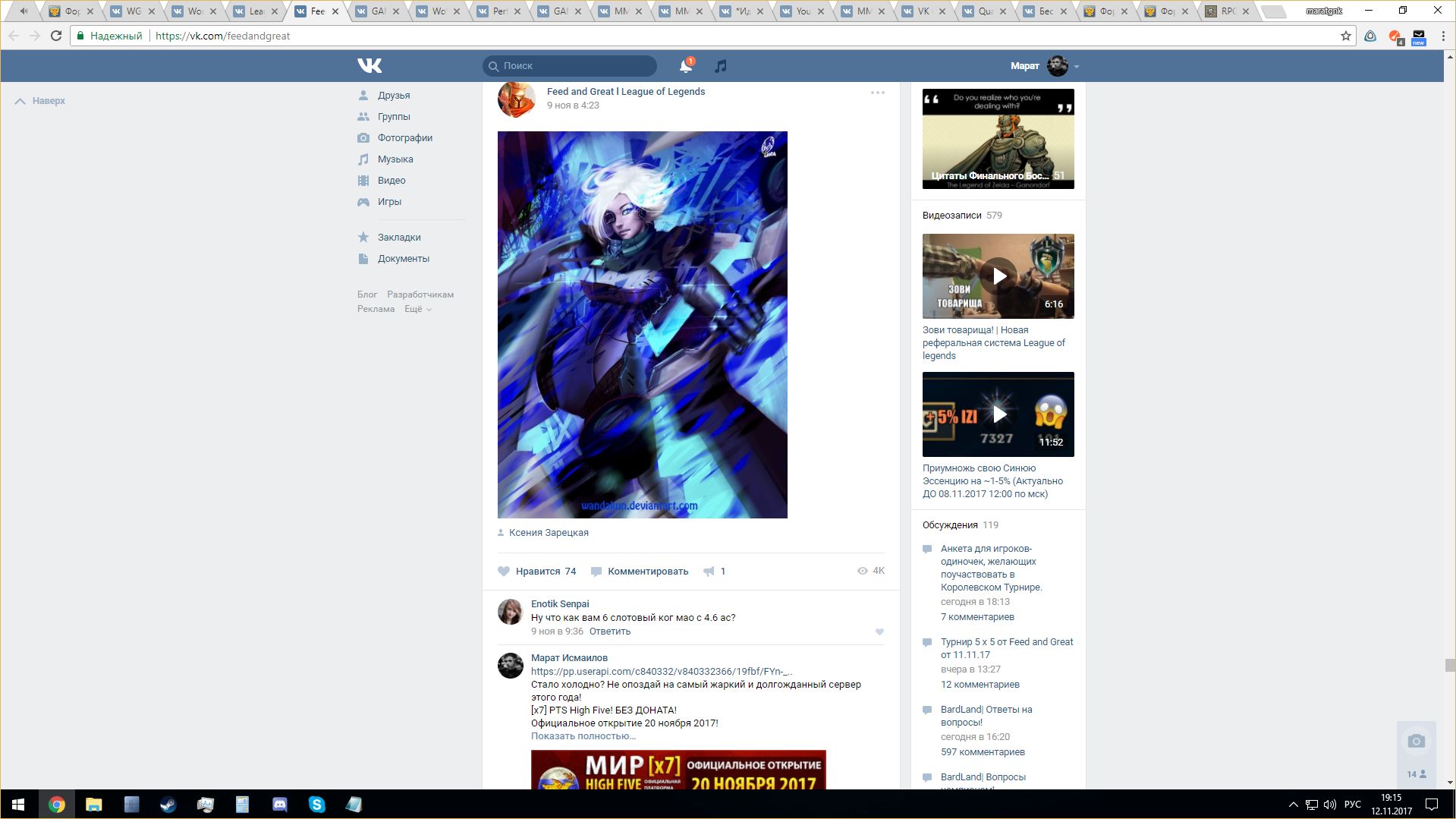Screen dimensions: 1456x819
Task: Show hidden system tray icons
Action: click(1293, 805)
